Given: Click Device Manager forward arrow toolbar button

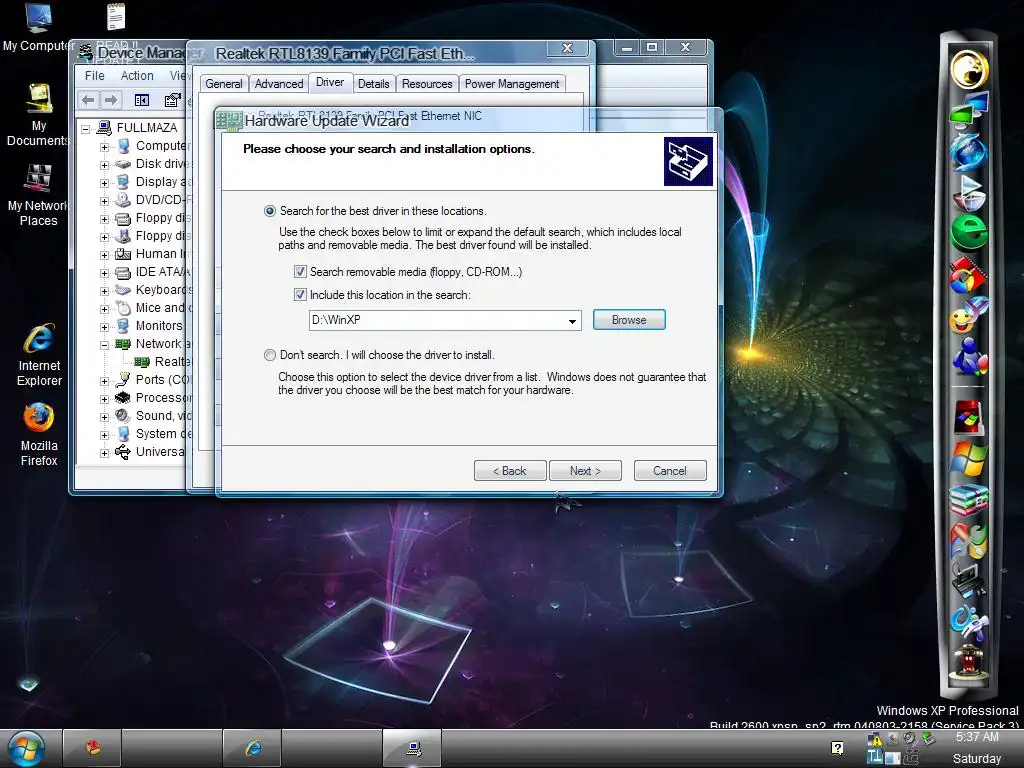Looking at the screenshot, I should coord(110,100).
